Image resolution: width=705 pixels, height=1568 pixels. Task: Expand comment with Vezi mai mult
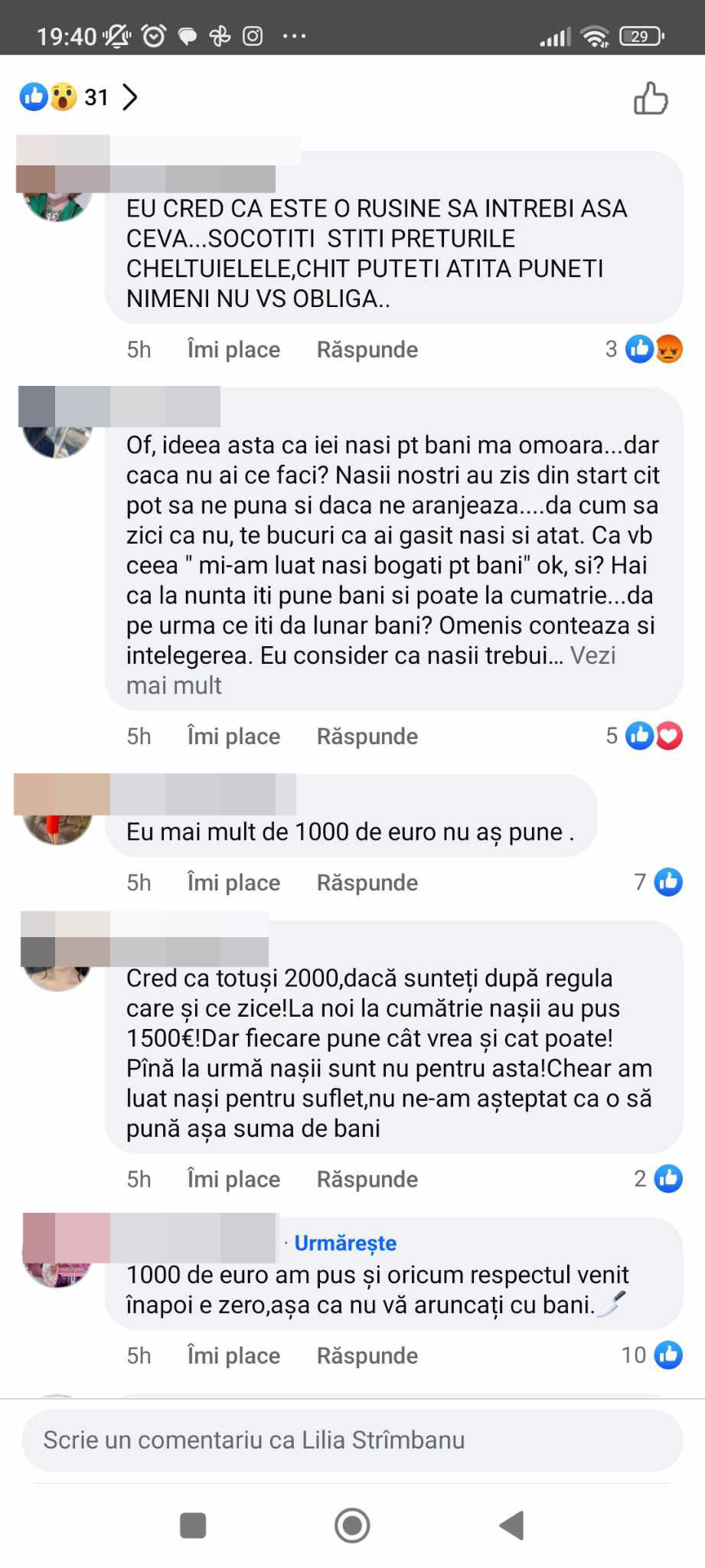click(x=371, y=670)
